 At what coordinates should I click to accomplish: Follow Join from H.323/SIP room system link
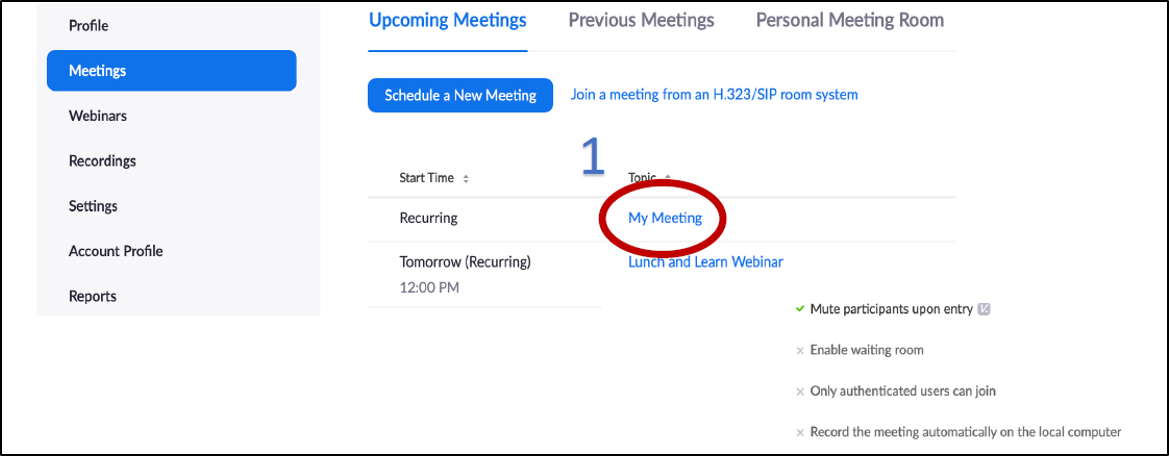tap(714, 95)
